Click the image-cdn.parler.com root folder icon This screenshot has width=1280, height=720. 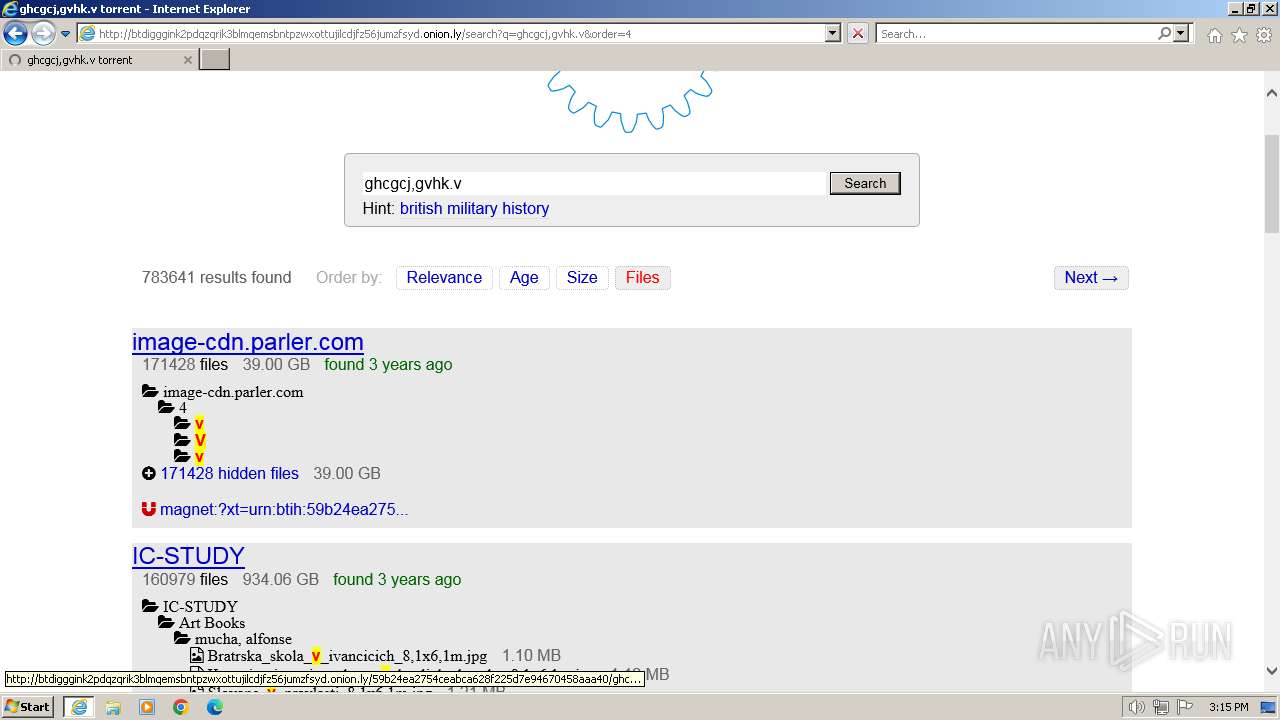[150, 392]
